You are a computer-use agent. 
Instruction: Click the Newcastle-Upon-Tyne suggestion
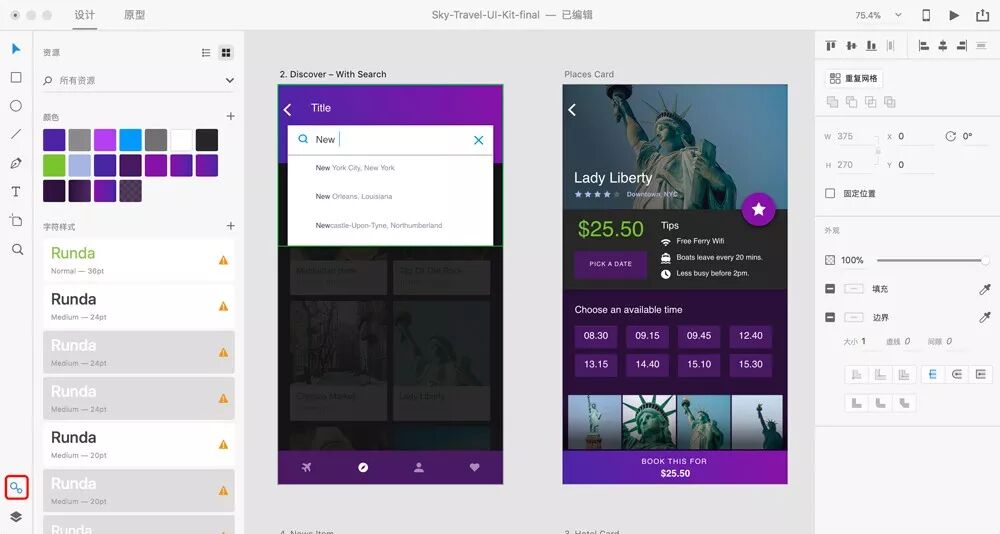click(379, 225)
